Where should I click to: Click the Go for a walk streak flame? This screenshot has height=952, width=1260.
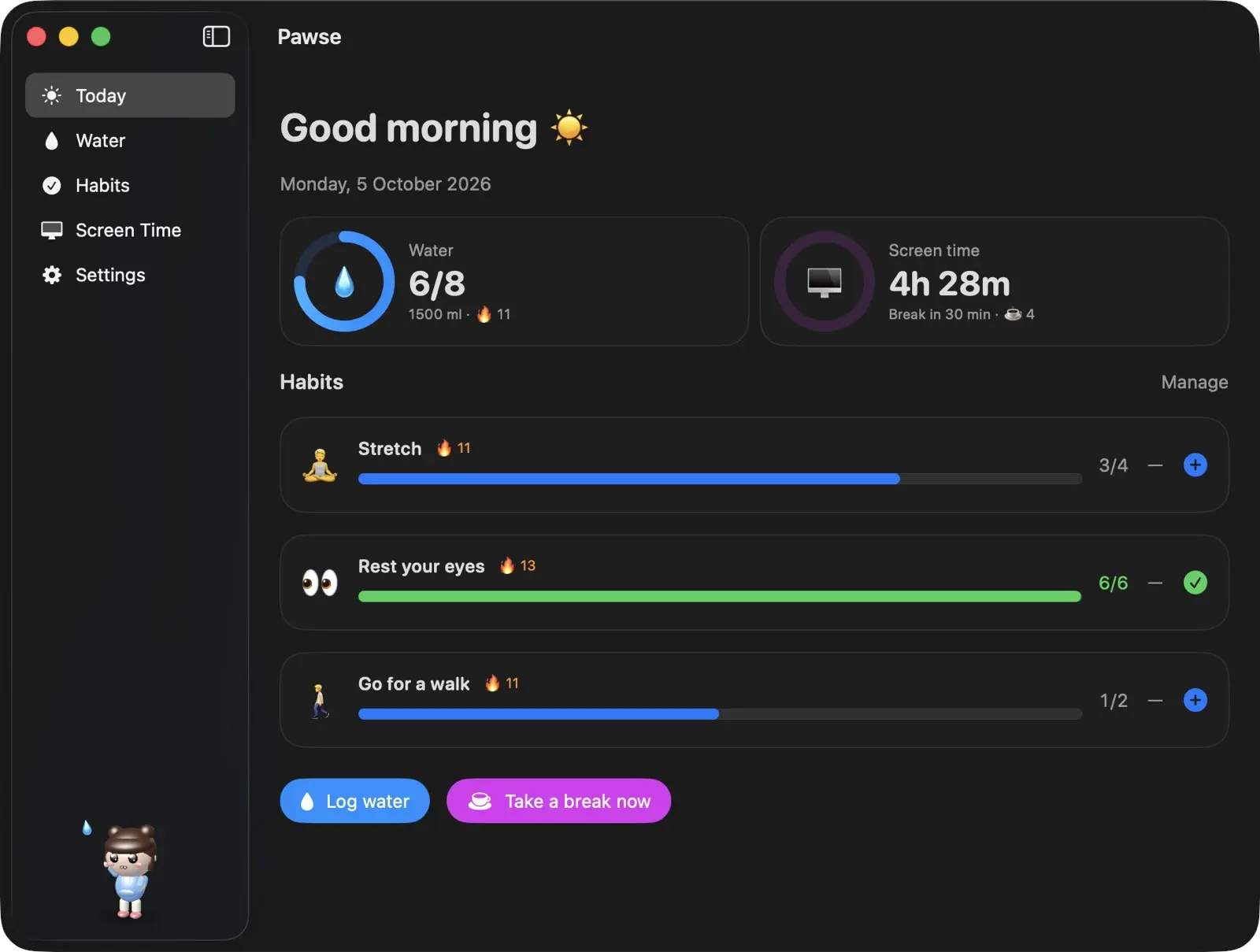pyautogui.click(x=502, y=683)
